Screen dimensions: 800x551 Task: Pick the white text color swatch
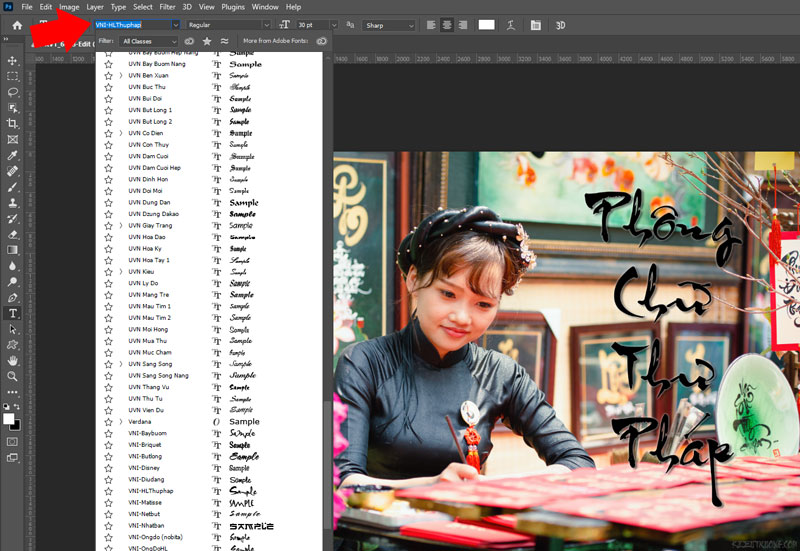point(486,25)
